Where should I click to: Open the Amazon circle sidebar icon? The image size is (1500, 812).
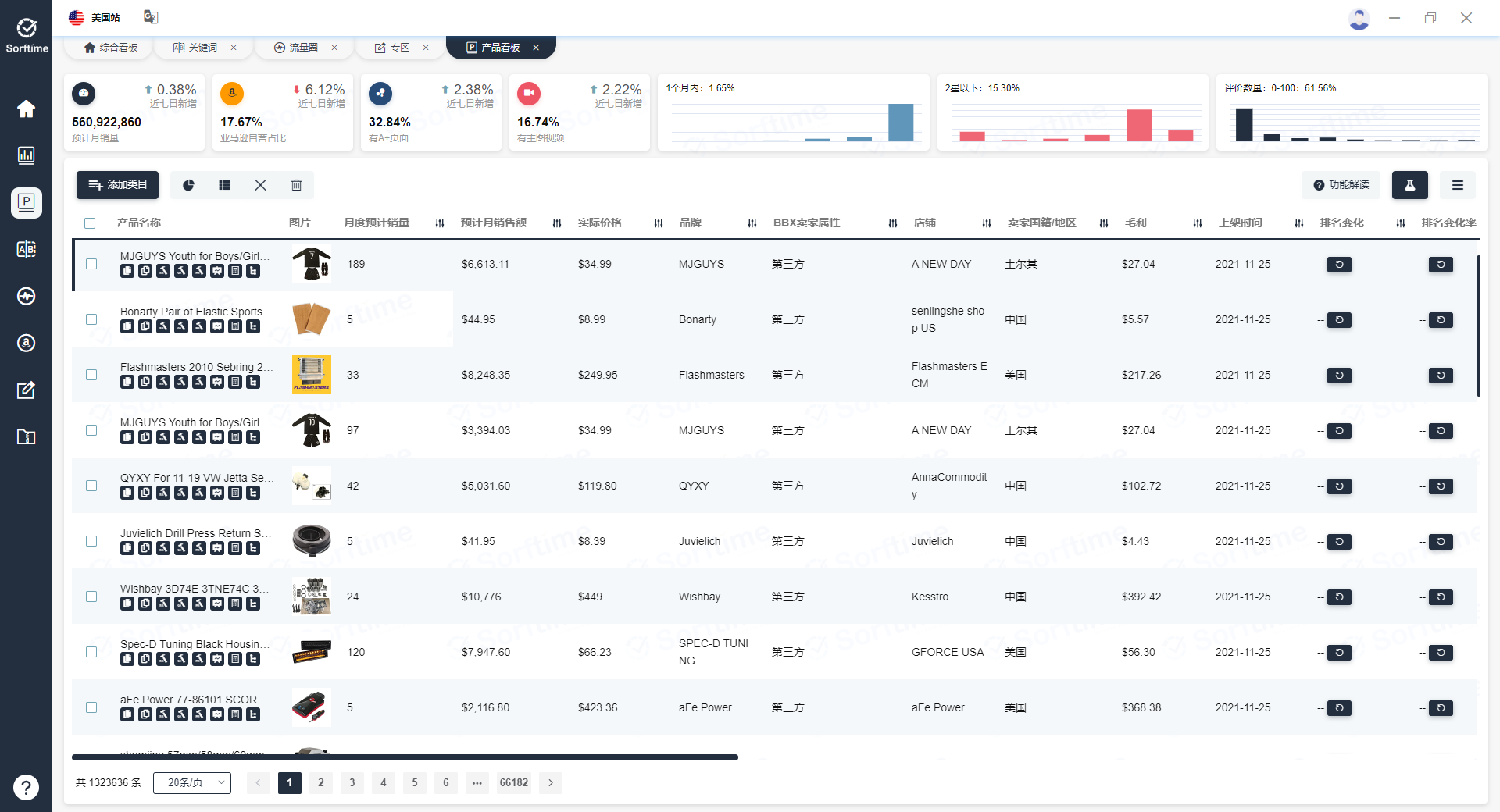click(x=26, y=343)
